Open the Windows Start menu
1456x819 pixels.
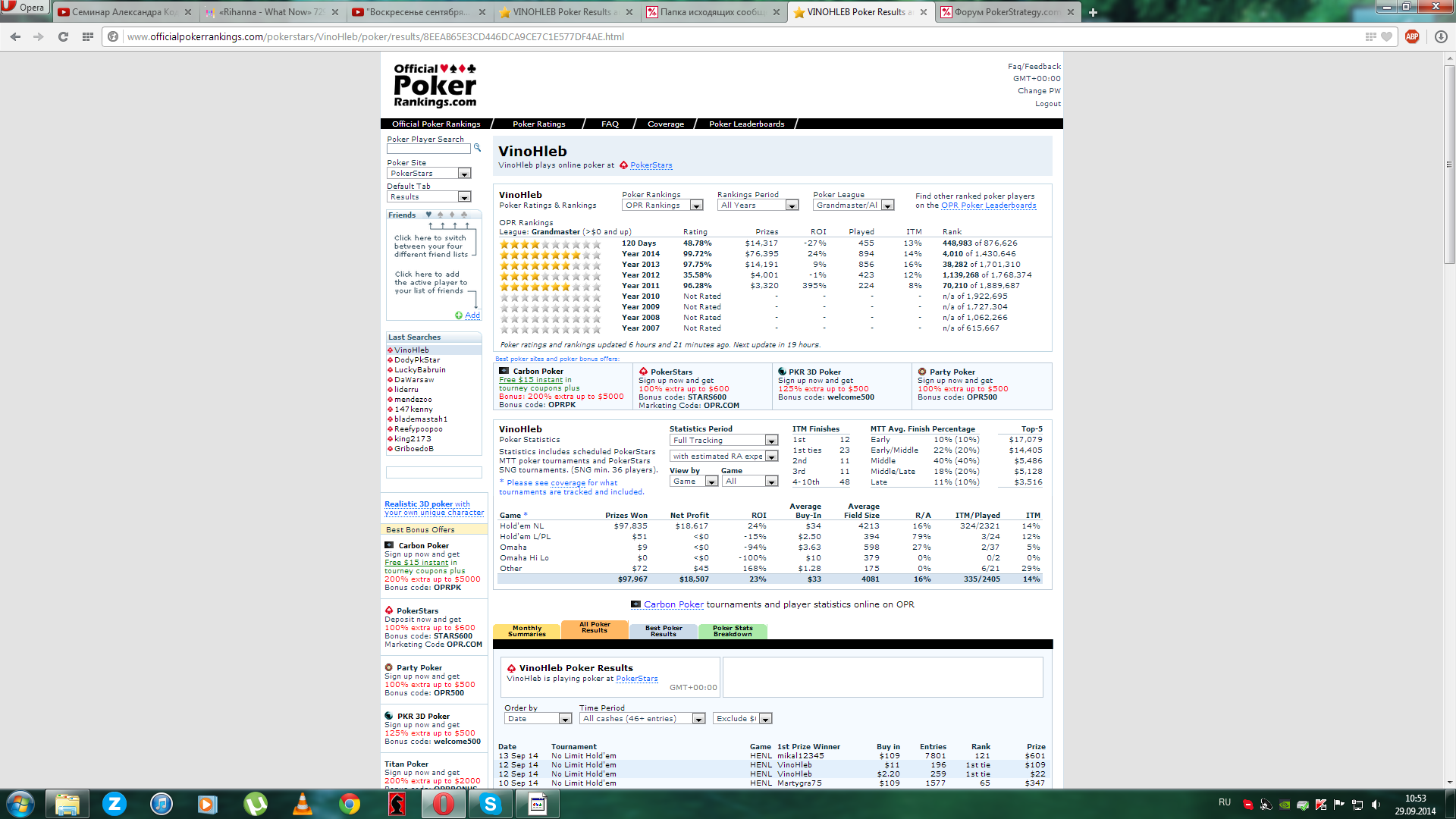click(x=20, y=804)
